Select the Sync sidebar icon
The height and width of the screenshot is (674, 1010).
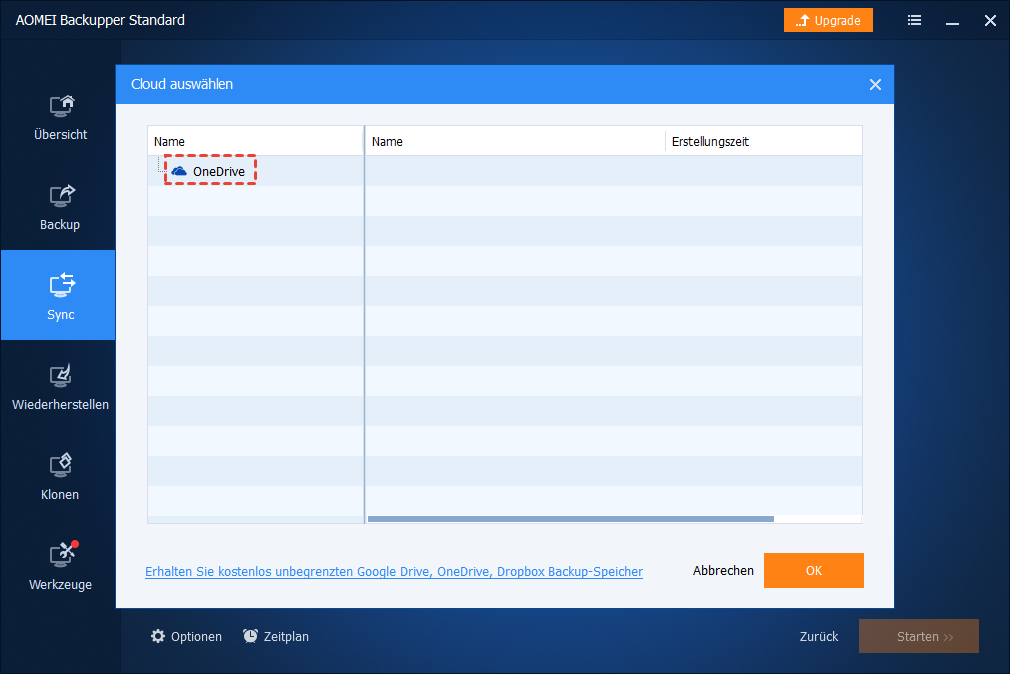coord(62,285)
